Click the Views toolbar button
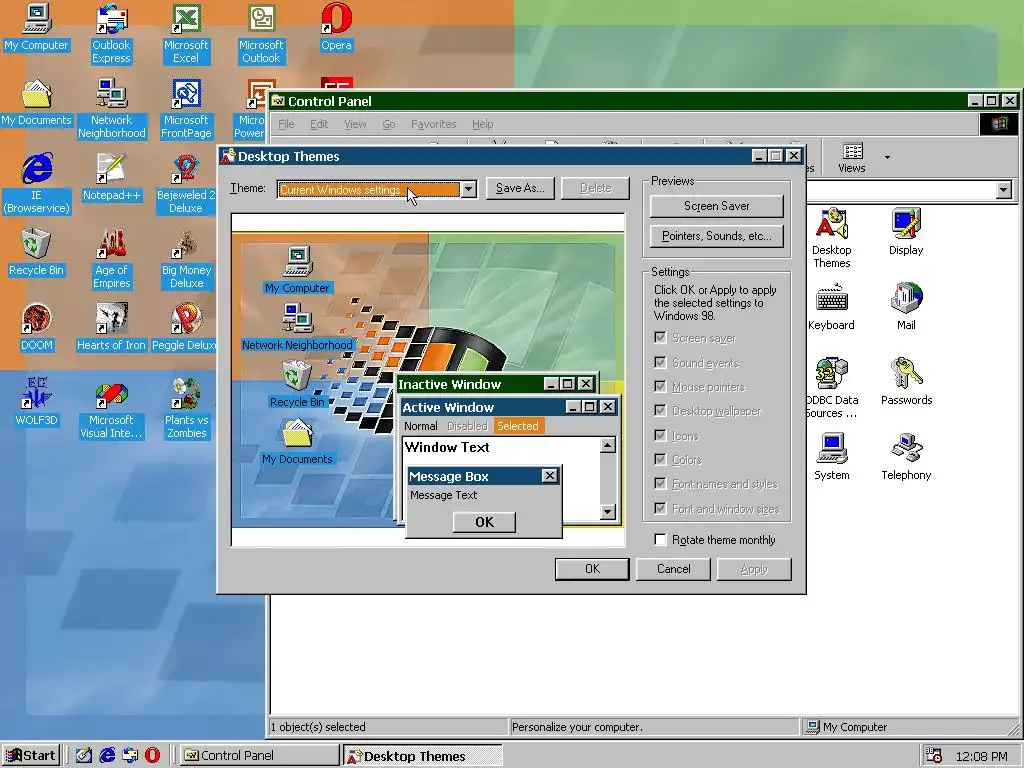 (852, 158)
